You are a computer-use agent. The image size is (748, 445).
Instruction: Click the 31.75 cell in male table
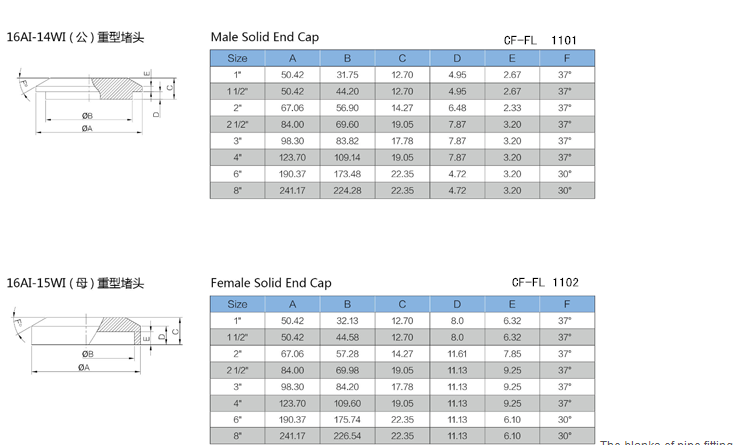(x=347, y=75)
